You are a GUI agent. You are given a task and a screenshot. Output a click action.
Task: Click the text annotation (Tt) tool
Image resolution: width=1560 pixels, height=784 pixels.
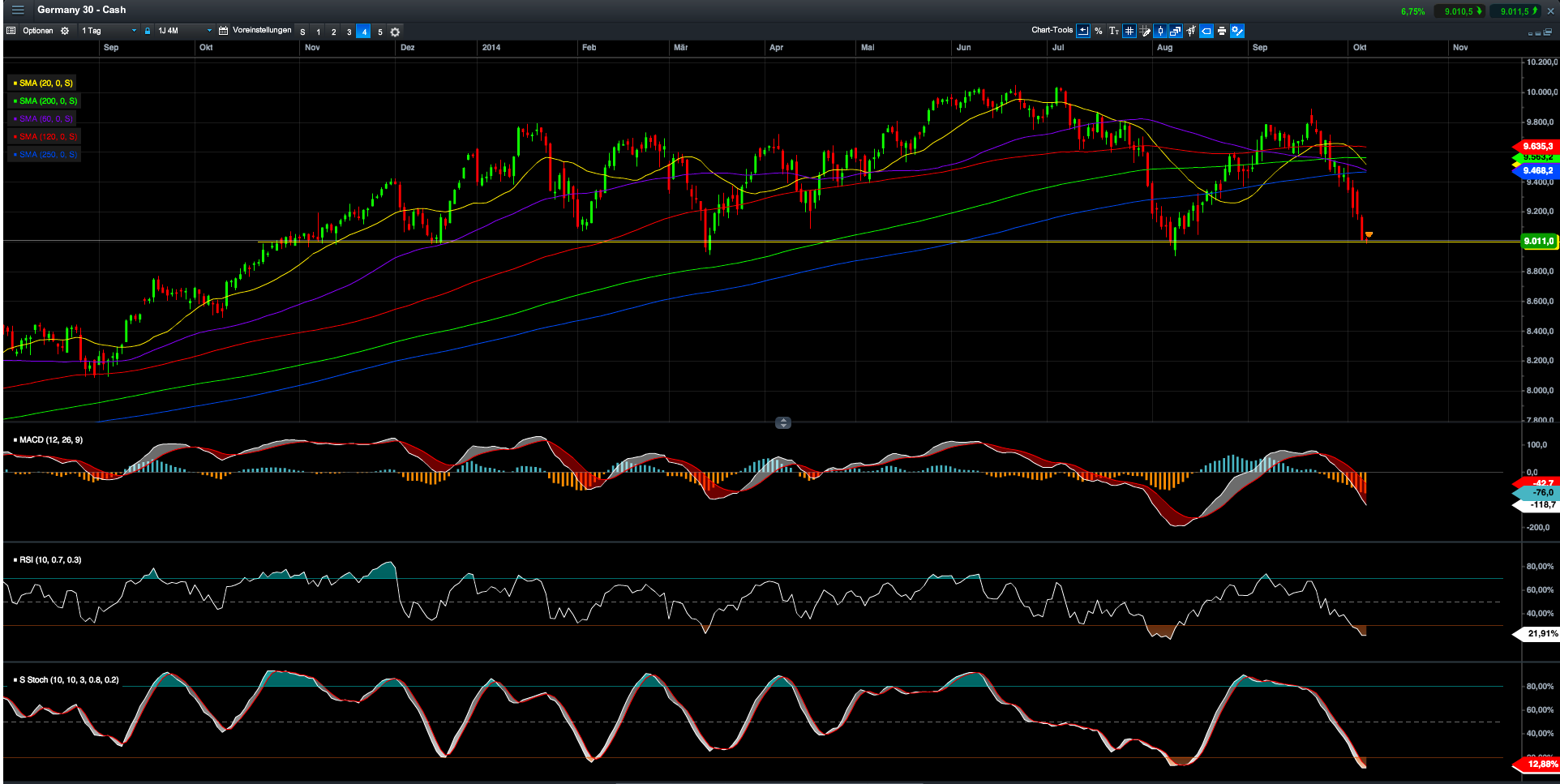1115,32
